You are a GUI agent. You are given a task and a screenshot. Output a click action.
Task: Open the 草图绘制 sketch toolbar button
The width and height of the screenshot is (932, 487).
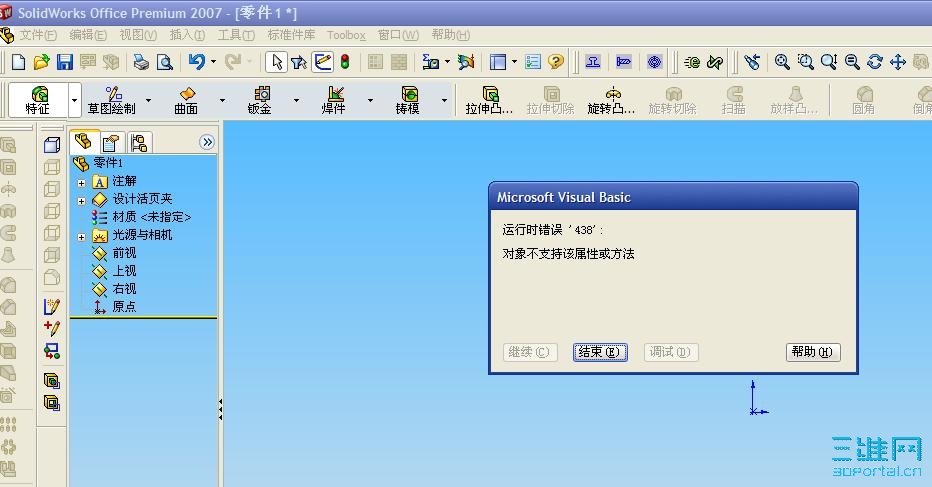click(x=112, y=100)
